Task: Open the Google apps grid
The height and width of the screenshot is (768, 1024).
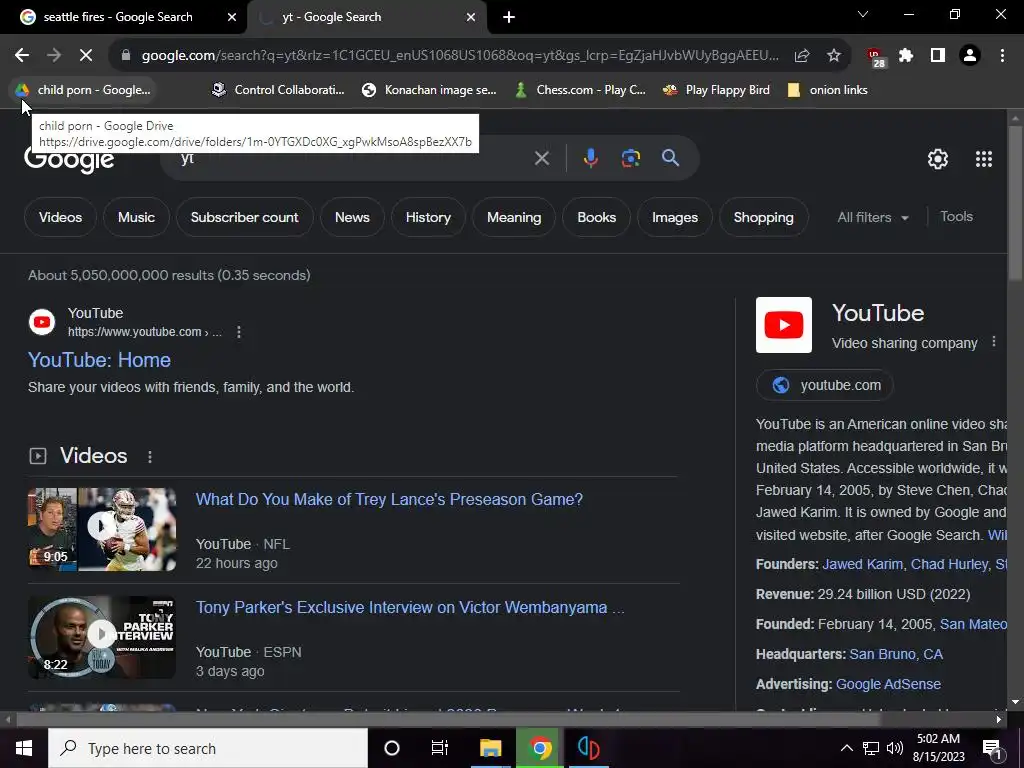Action: coord(984,159)
